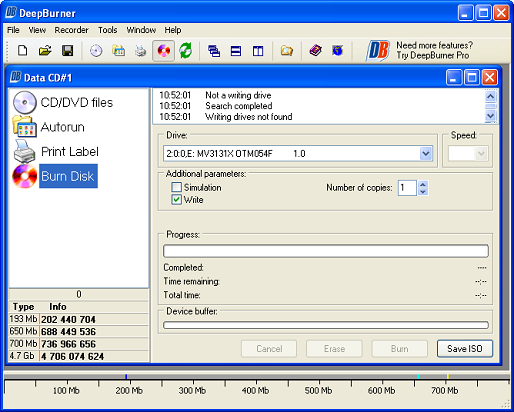
Task: Select Print Label in the left panel
Action: point(56,152)
